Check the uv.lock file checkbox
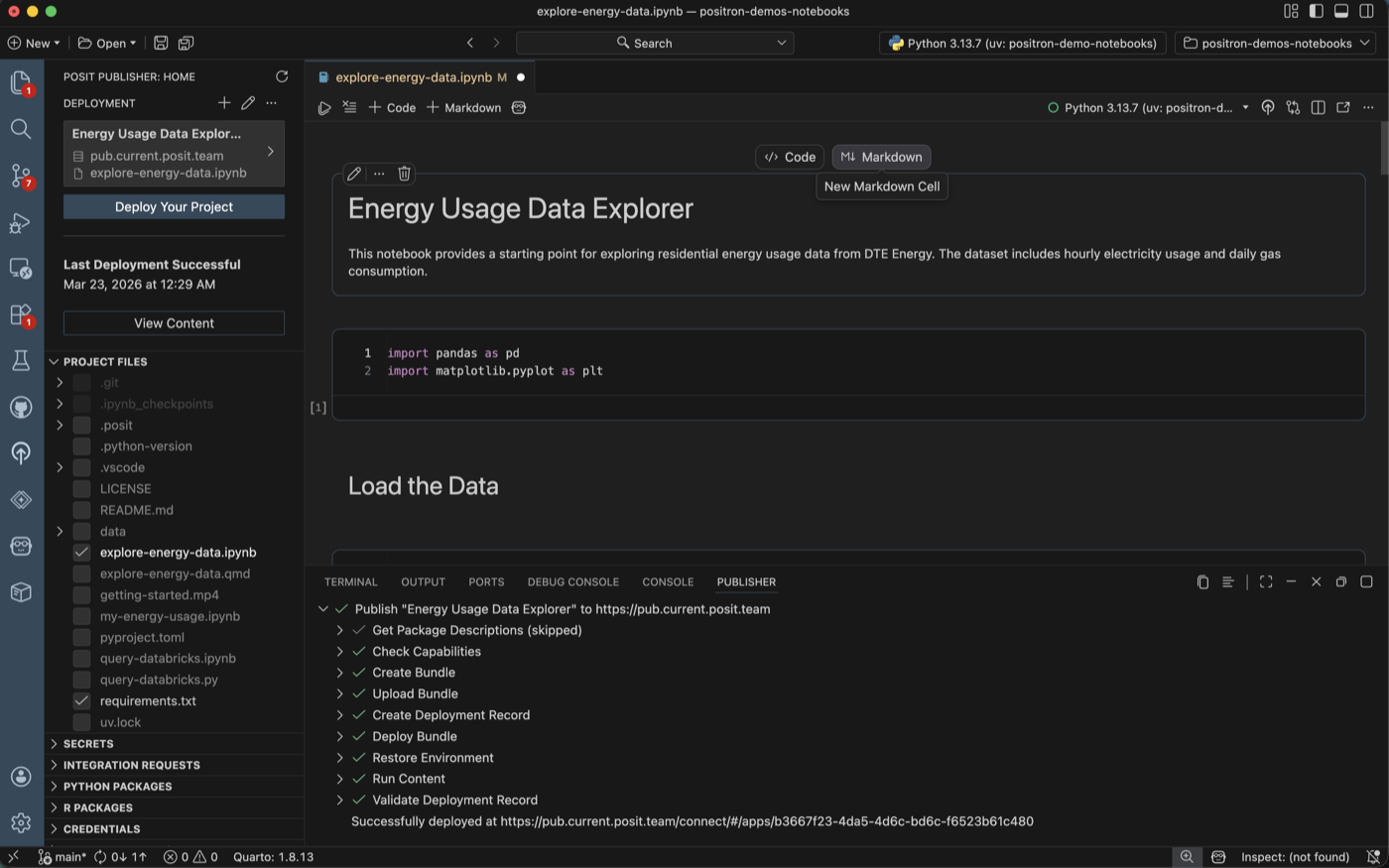This screenshot has height=868, width=1389. pyautogui.click(x=81, y=722)
